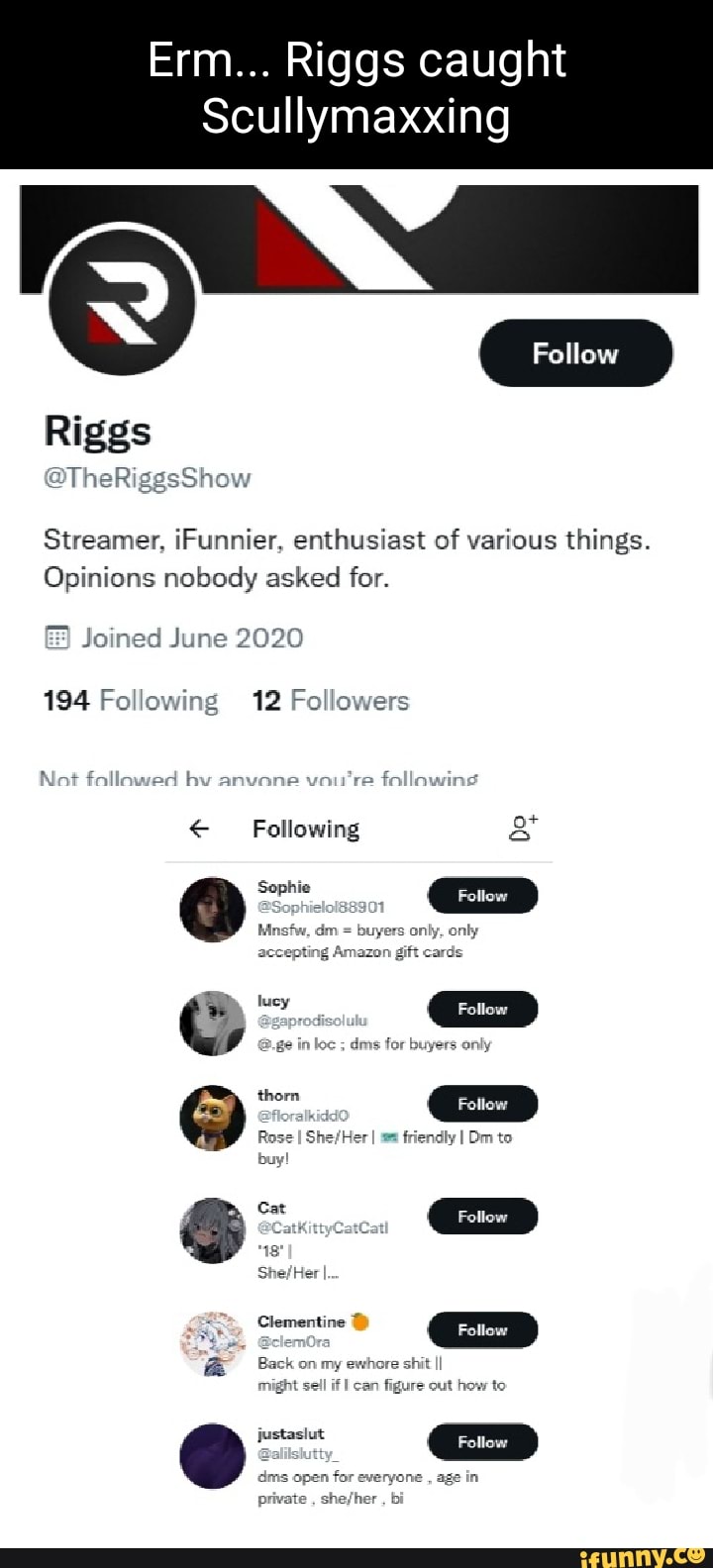Open the 12 Followers list

pos(330,700)
